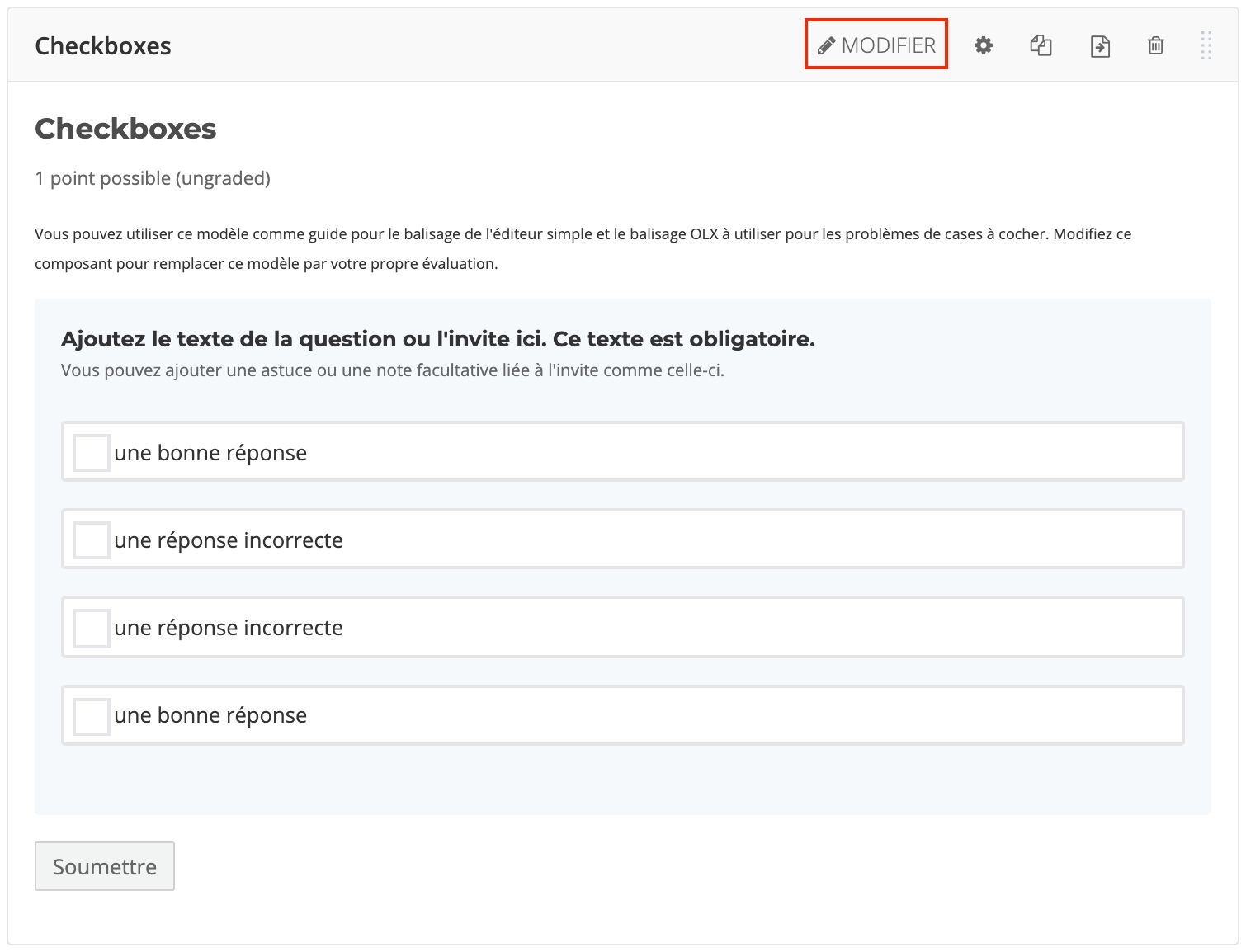Click the "1 point possible (ungraded)" text
1246x952 pixels.
point(153,178)
